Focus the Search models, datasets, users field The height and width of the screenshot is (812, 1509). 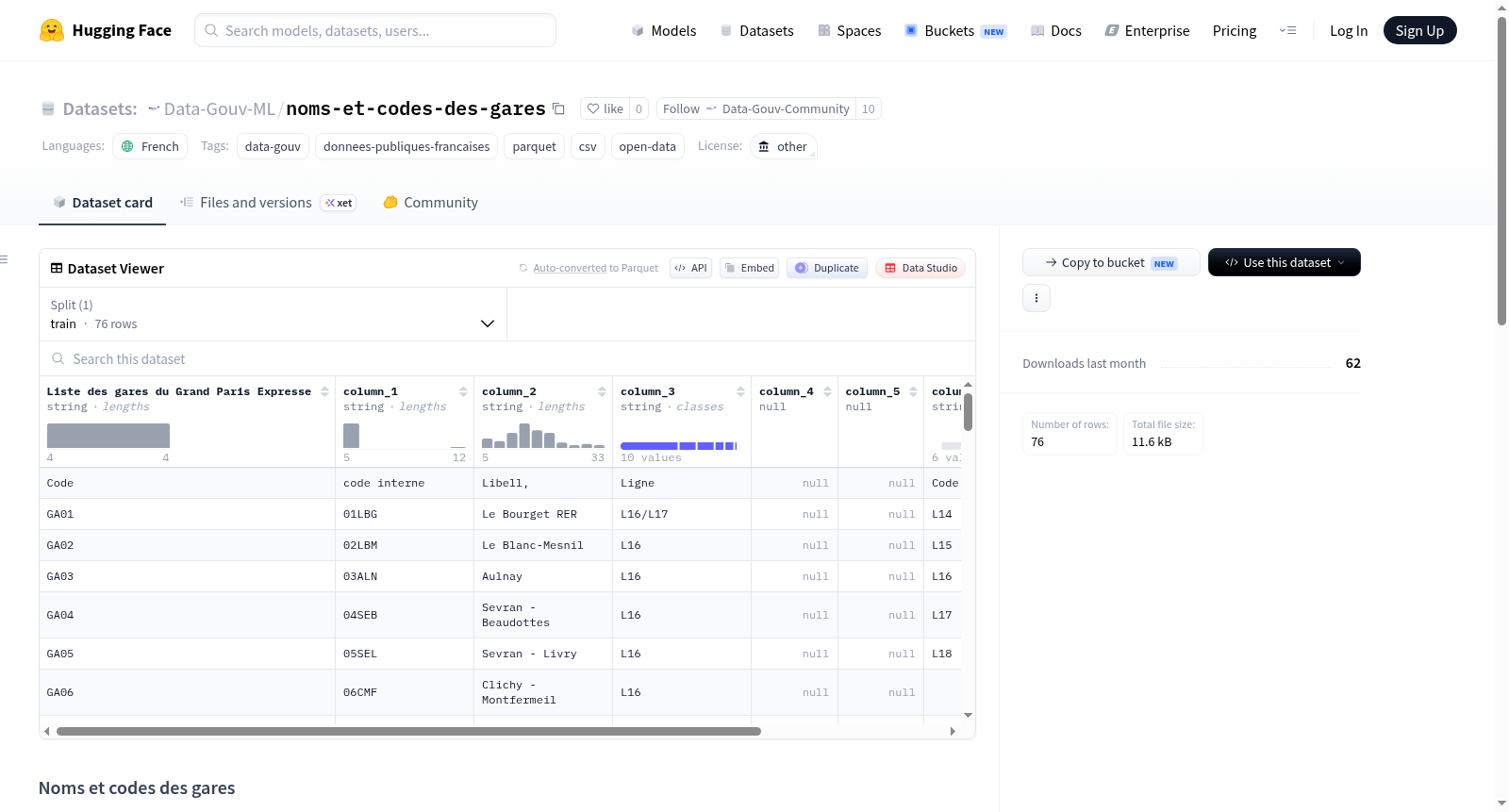click(x=375, y=30)
